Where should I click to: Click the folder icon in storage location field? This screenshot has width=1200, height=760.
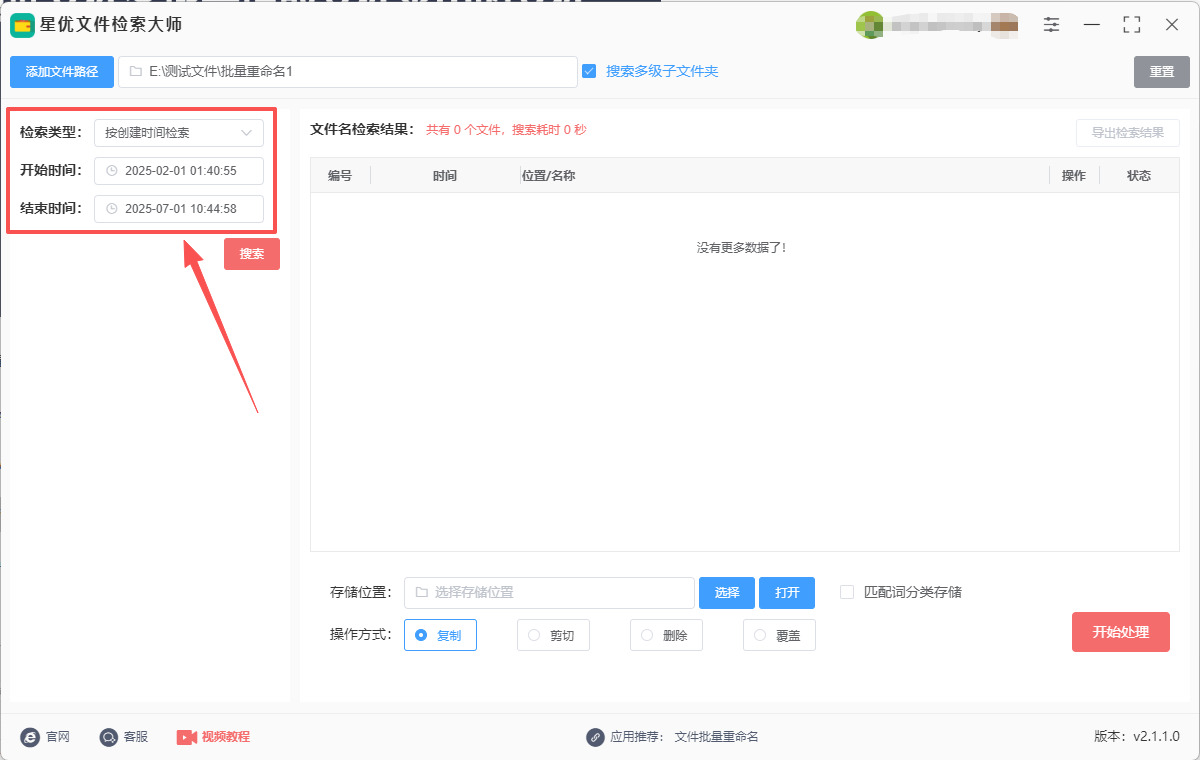click(x=421, y=592)
